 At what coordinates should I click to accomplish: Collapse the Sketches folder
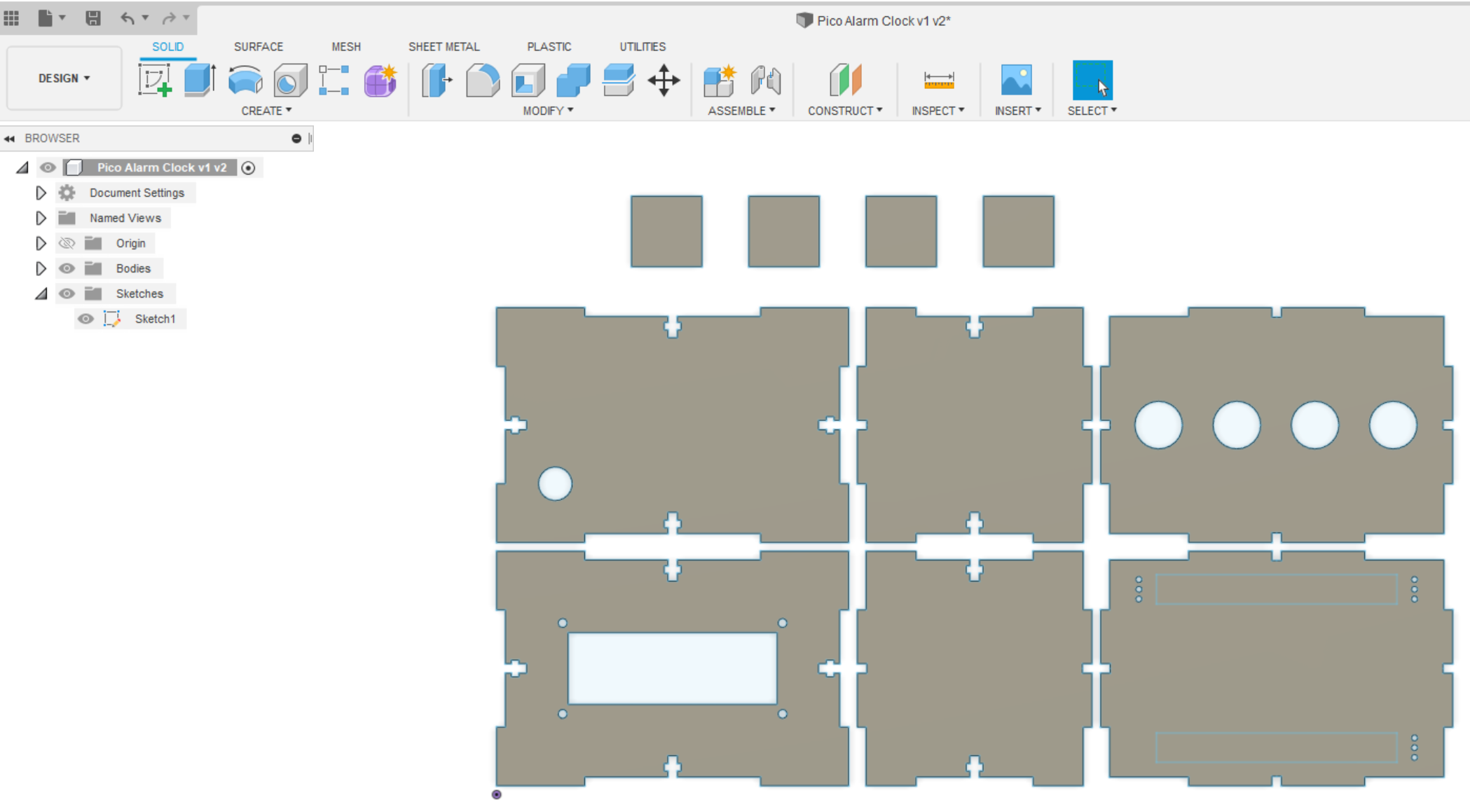coord(41,294)
